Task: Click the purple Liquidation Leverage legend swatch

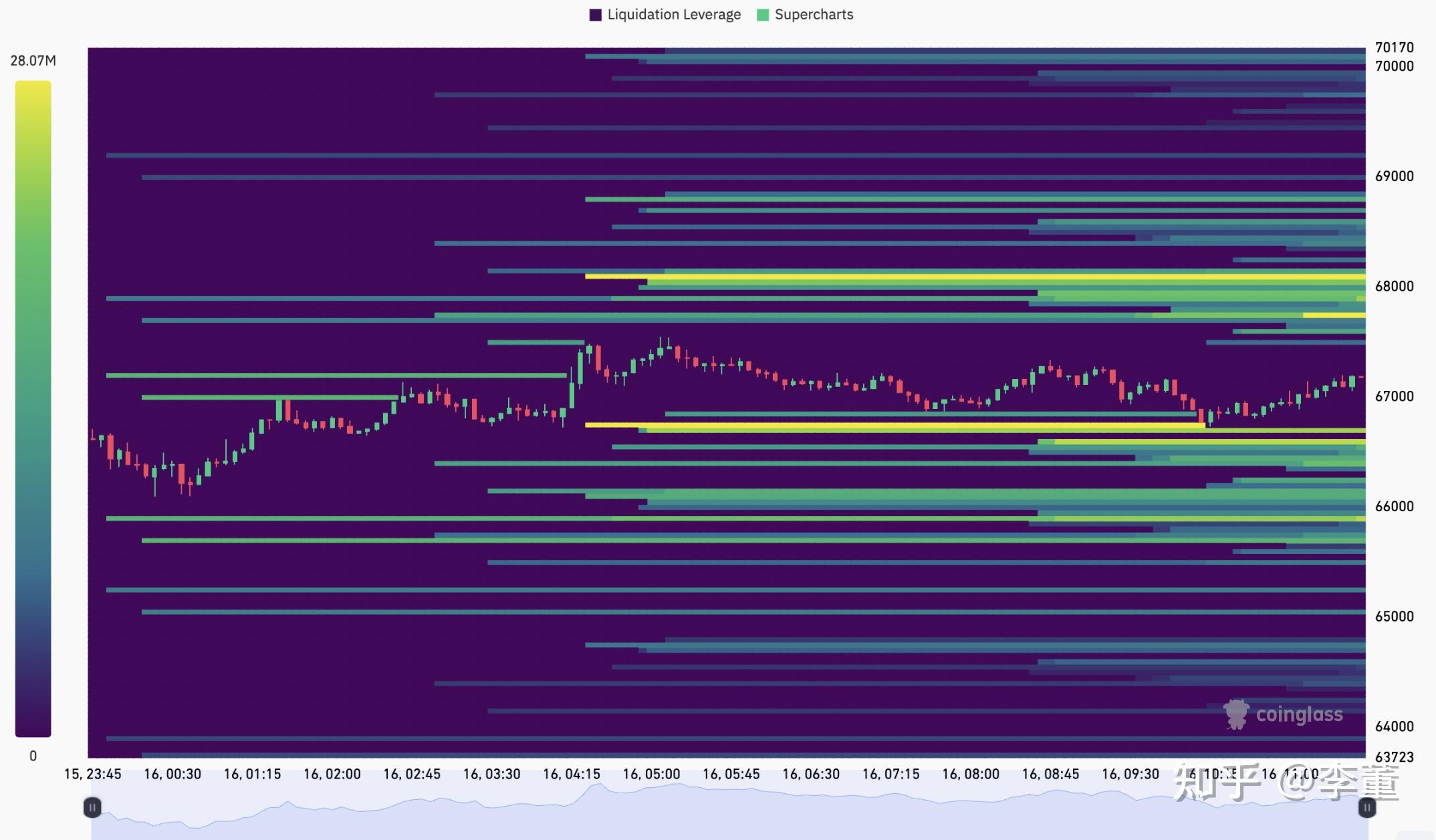Action: click(596, 15)
